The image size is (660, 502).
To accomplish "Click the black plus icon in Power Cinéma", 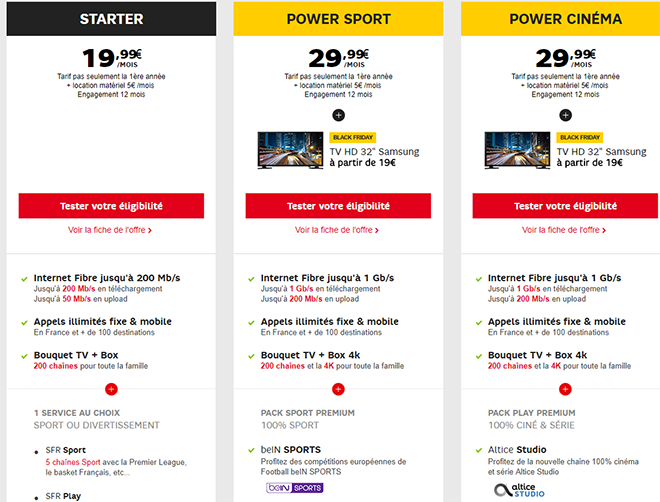I will pos(565,115).
